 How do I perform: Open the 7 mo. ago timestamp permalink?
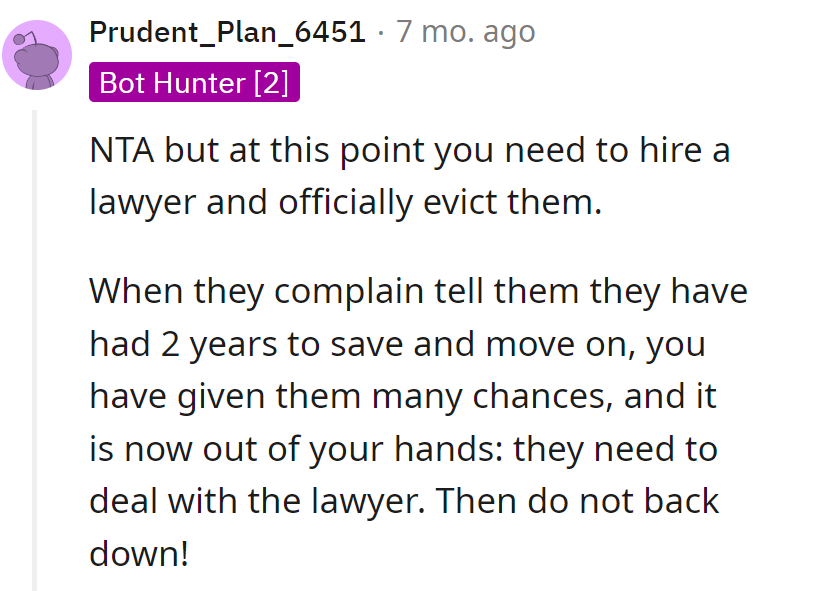click(464, 31)
